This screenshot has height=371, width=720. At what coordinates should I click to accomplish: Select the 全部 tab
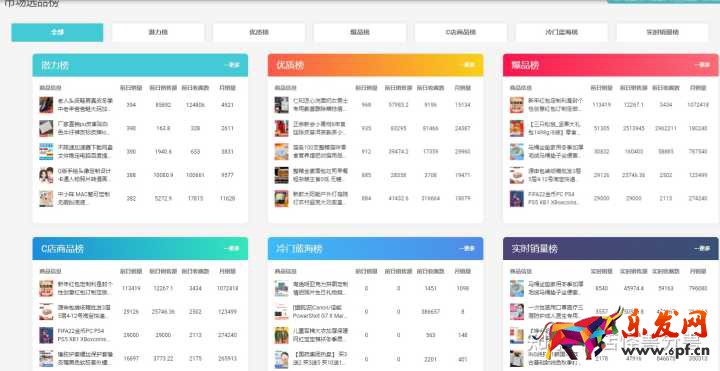pos(57,33)
